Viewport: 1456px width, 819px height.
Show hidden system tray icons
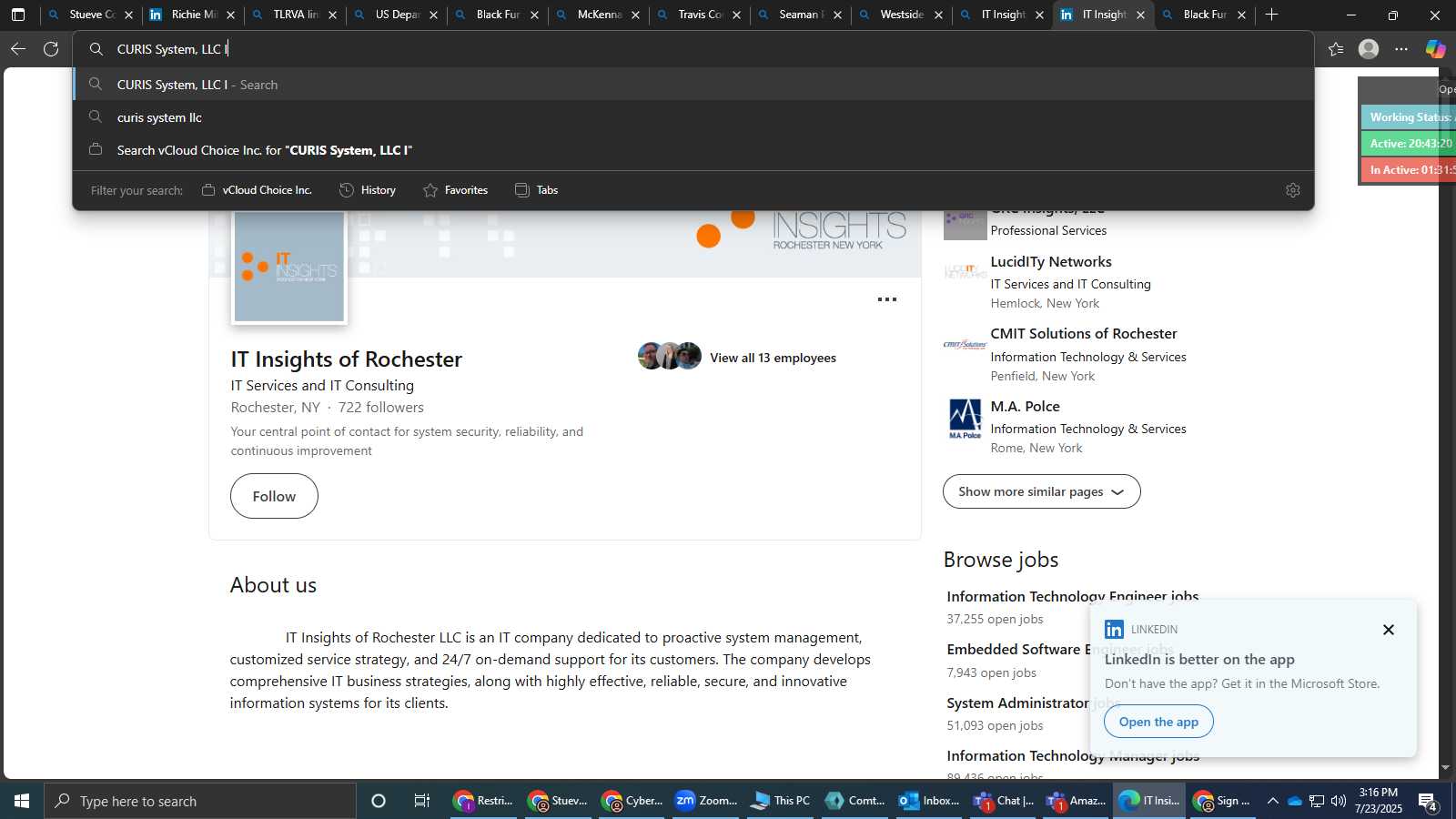coord(1273,801)
